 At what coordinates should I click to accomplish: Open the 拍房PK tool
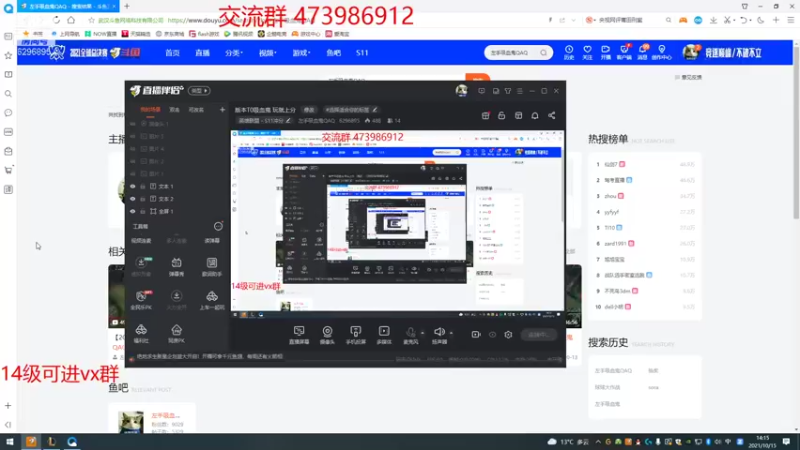[176, 333]
